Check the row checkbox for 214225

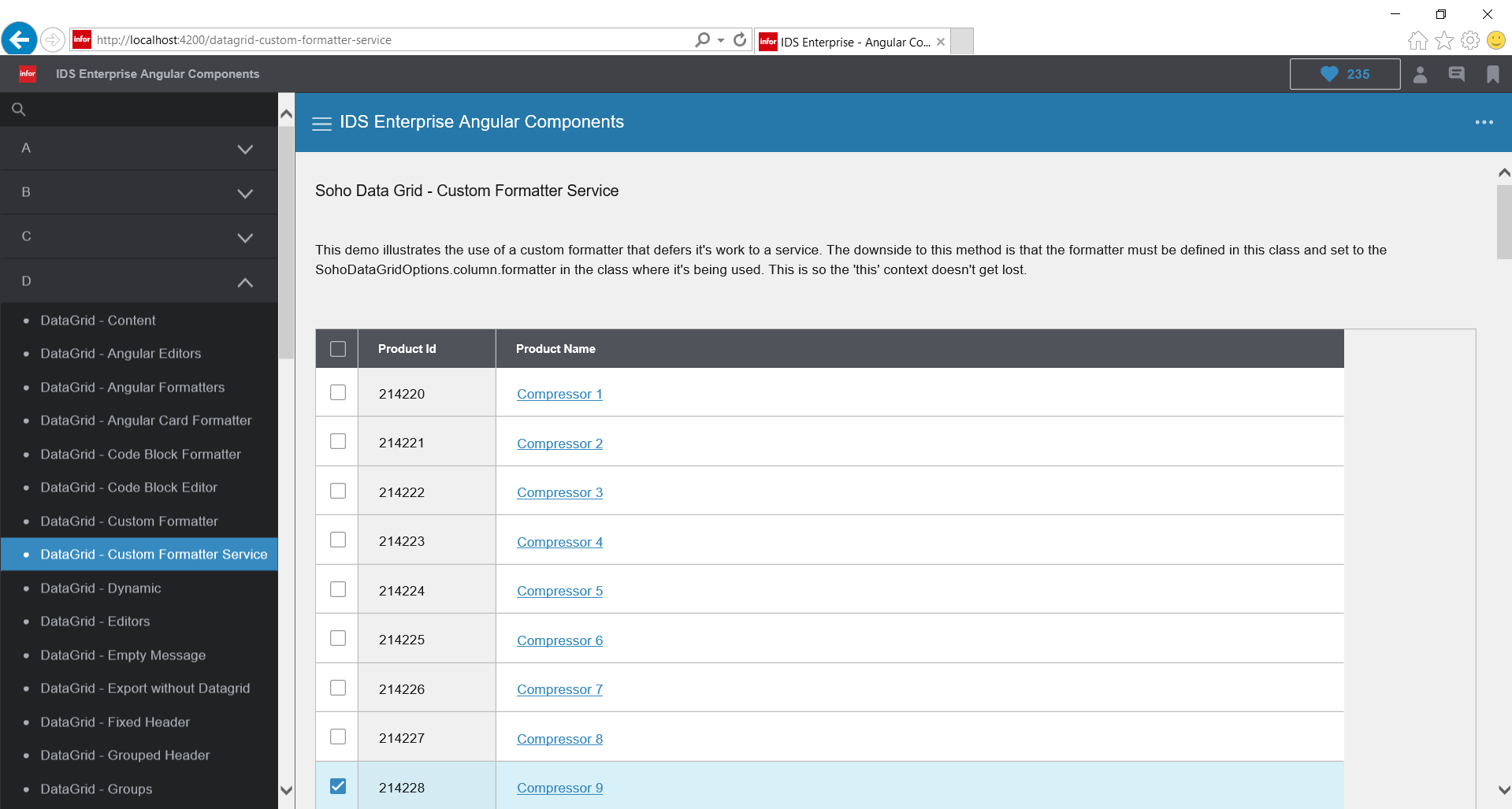(338, 638)
